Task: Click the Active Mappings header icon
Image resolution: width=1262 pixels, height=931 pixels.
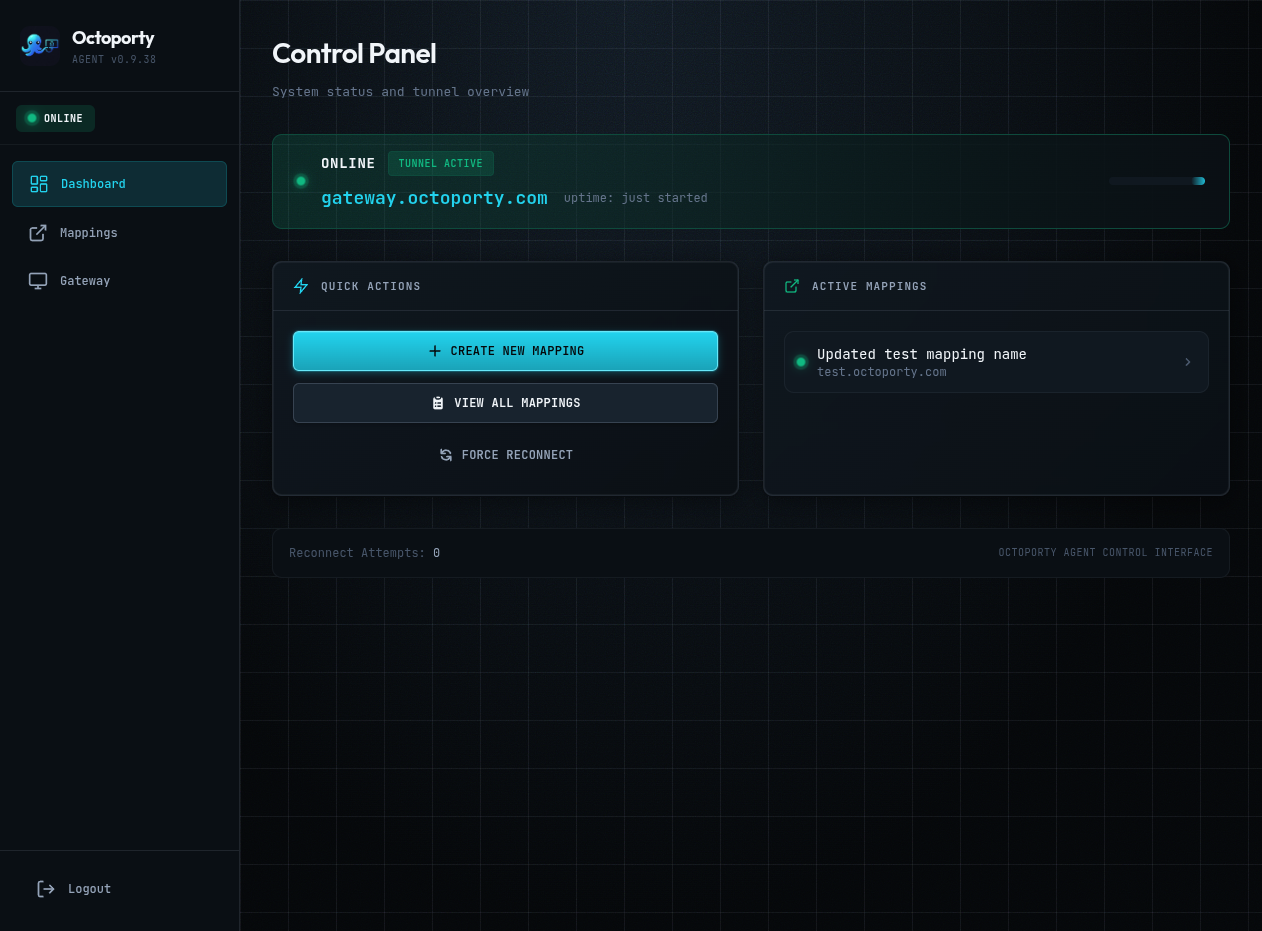Action: [792, 286]
